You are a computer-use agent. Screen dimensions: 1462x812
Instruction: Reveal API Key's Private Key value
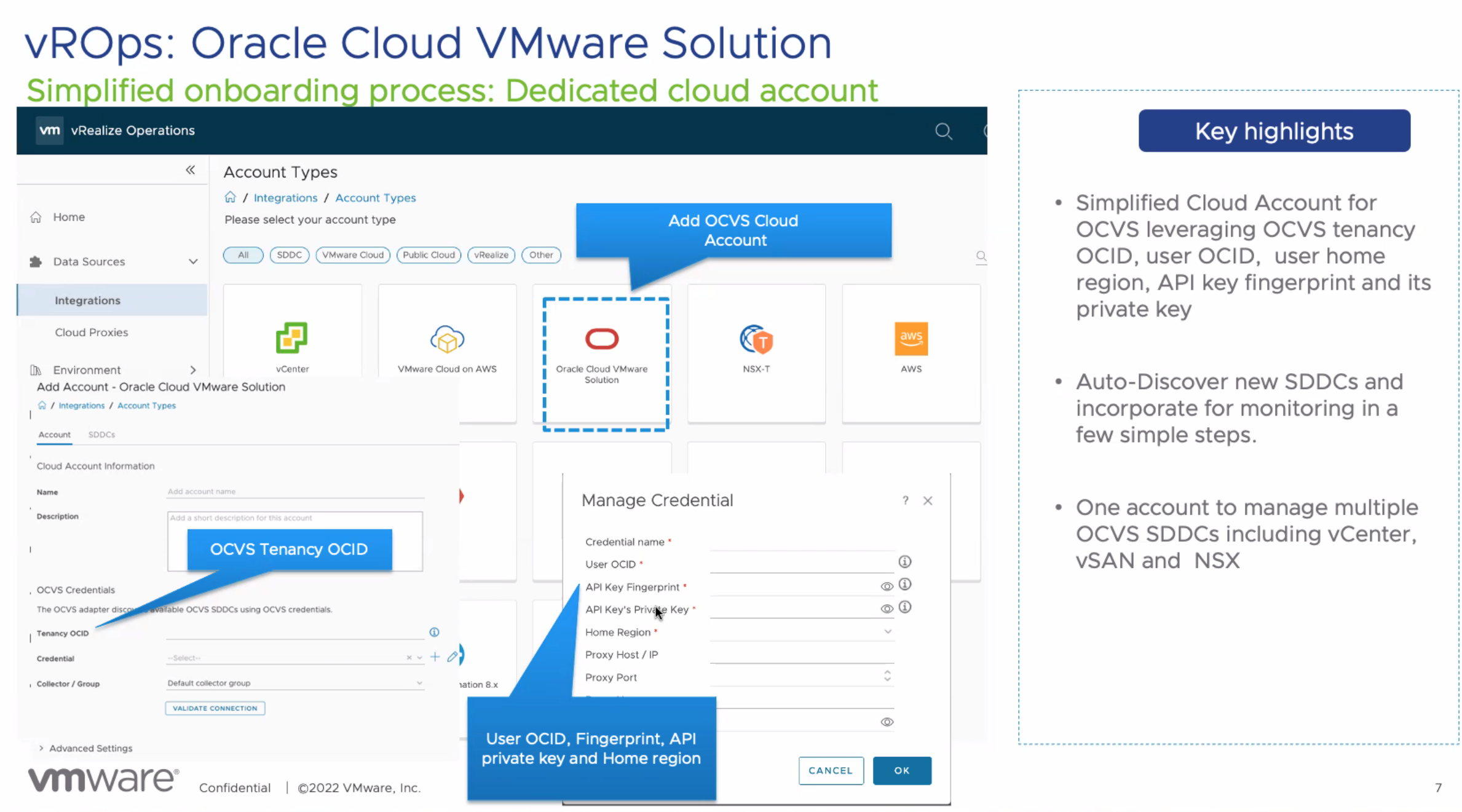pos(886,609)
